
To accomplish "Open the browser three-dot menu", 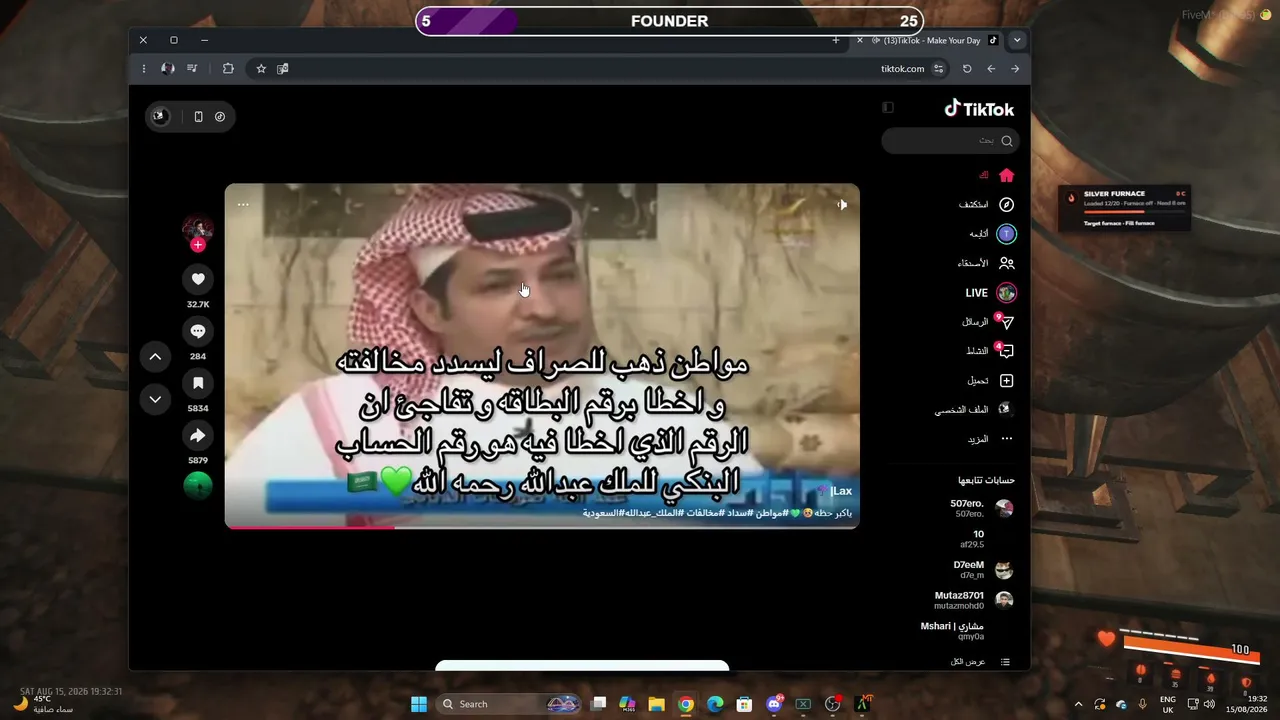I will pyautogui.click(x=144, y=69).
